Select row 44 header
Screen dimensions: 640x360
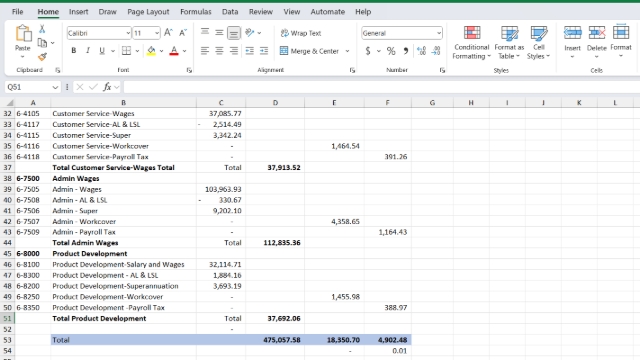pos(7,242)
